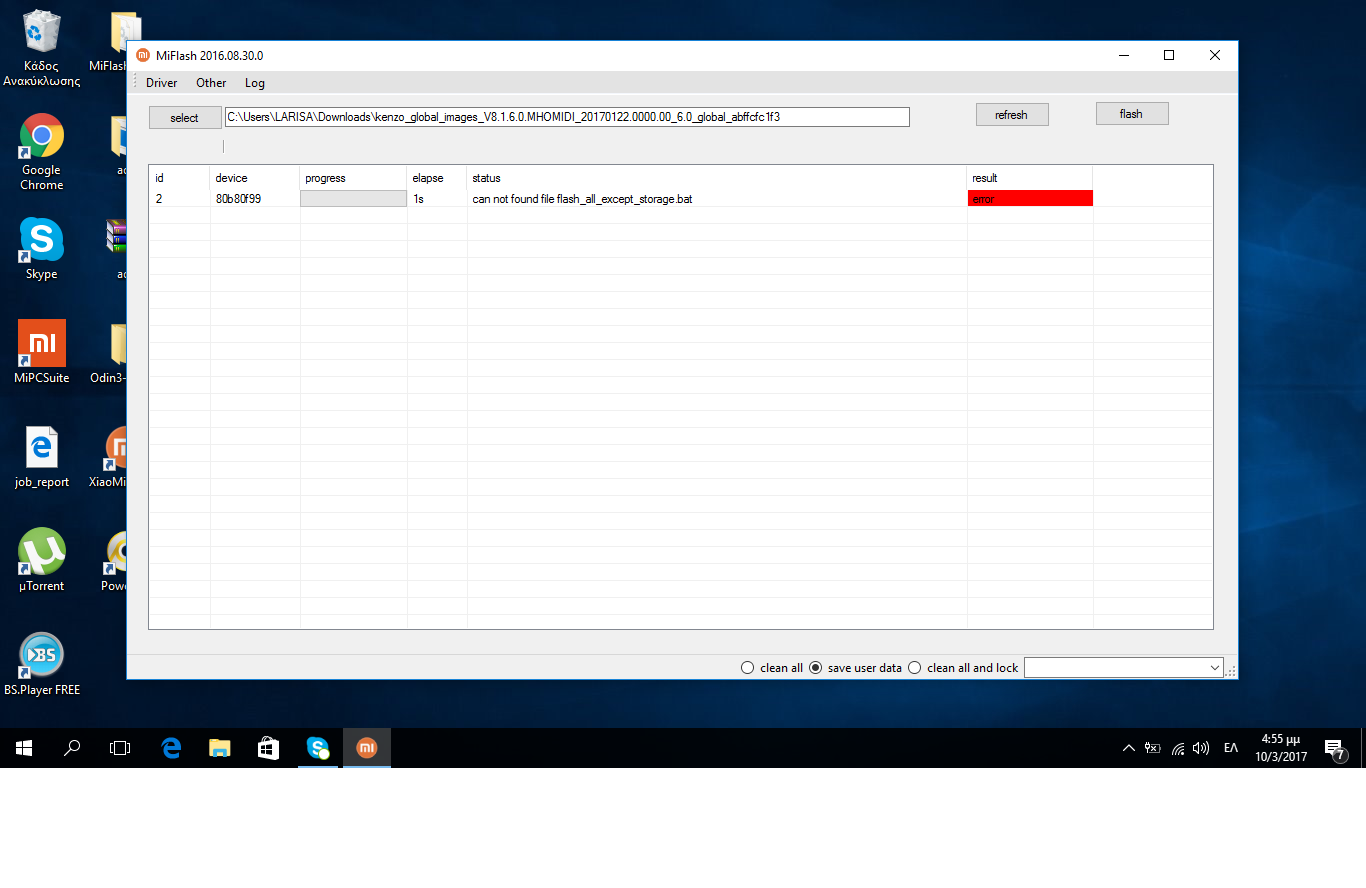Click the ROM folder path field
This screenshot has width=1366, height=888.
point(567,117)
